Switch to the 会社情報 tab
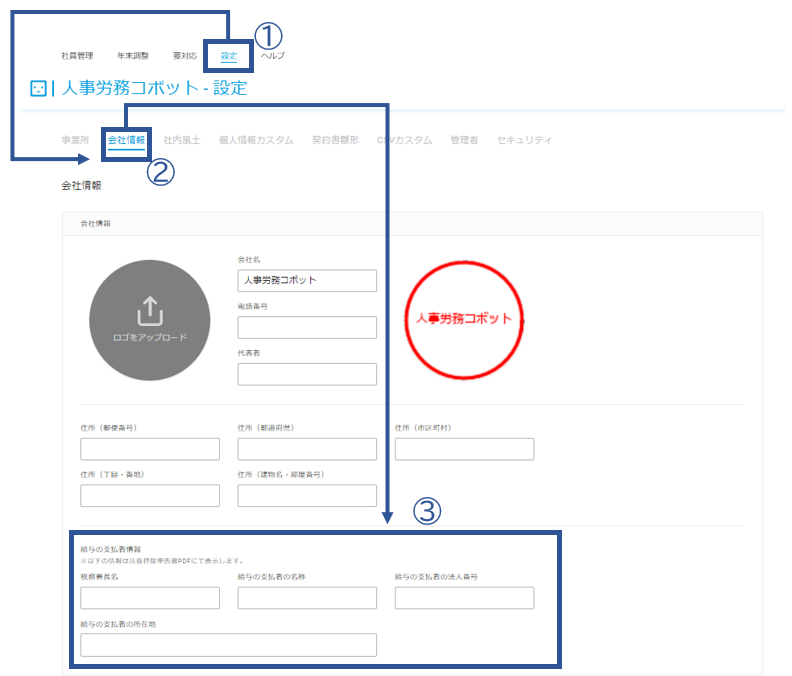Image resolution: width=792 pixels, height=676 pixels. pos(126,140)
